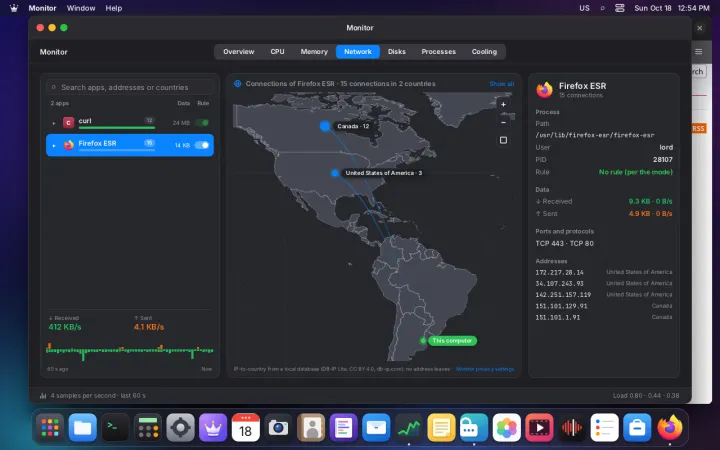Expand the Firefox ESR app row
This screenshot has height=450, width=720.
tap(54, 146)
